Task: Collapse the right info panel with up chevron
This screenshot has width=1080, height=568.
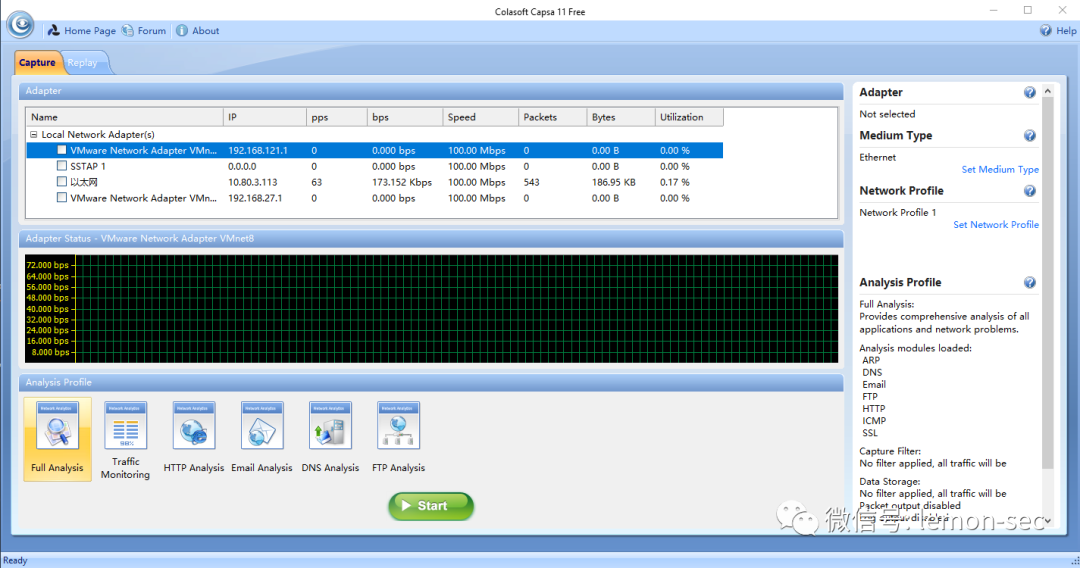Action: tap(1048, 91)
